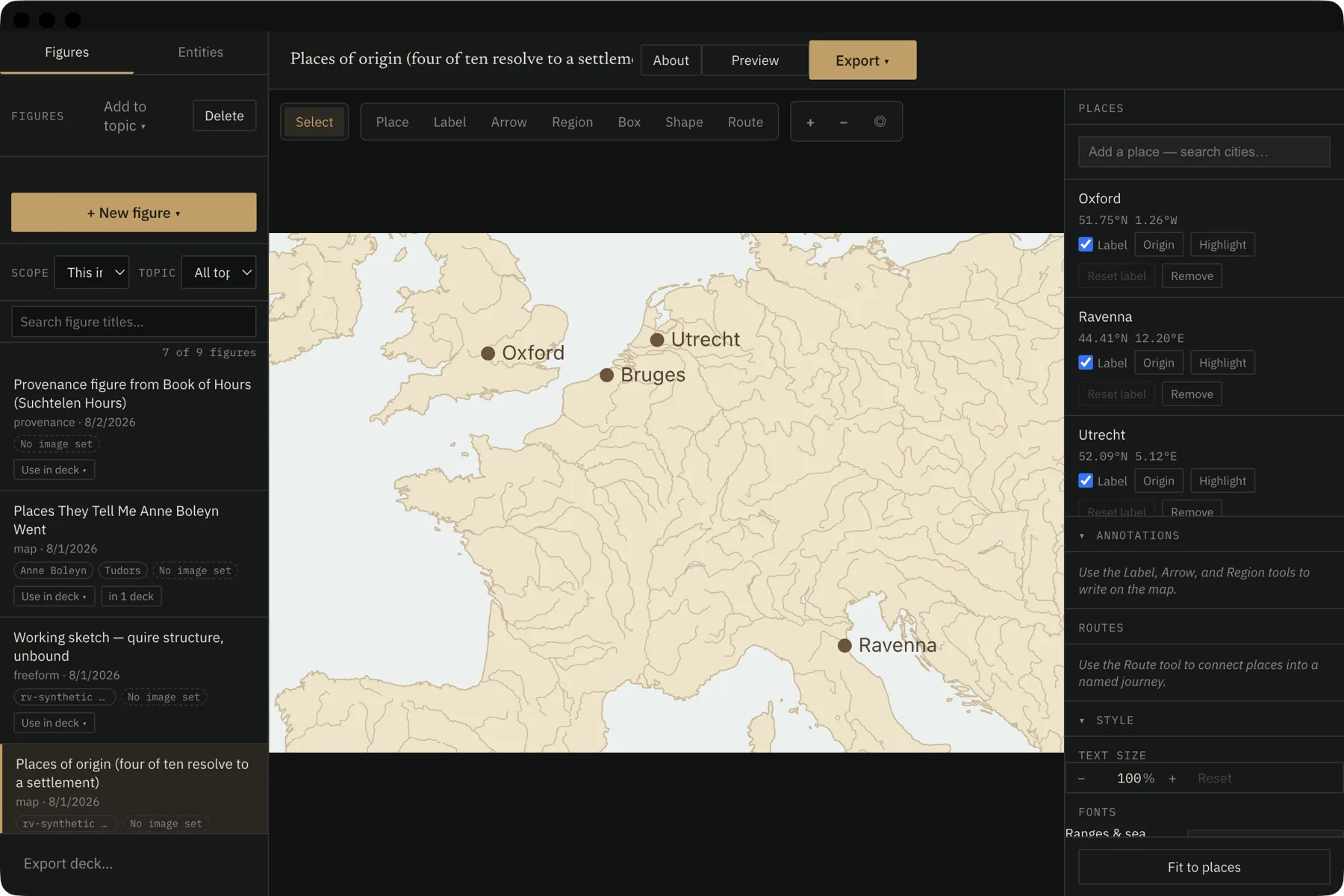Choose the Box tool
Image resolution: width=1344 pixels, height=896 pixels.
[x=629, y=122]
